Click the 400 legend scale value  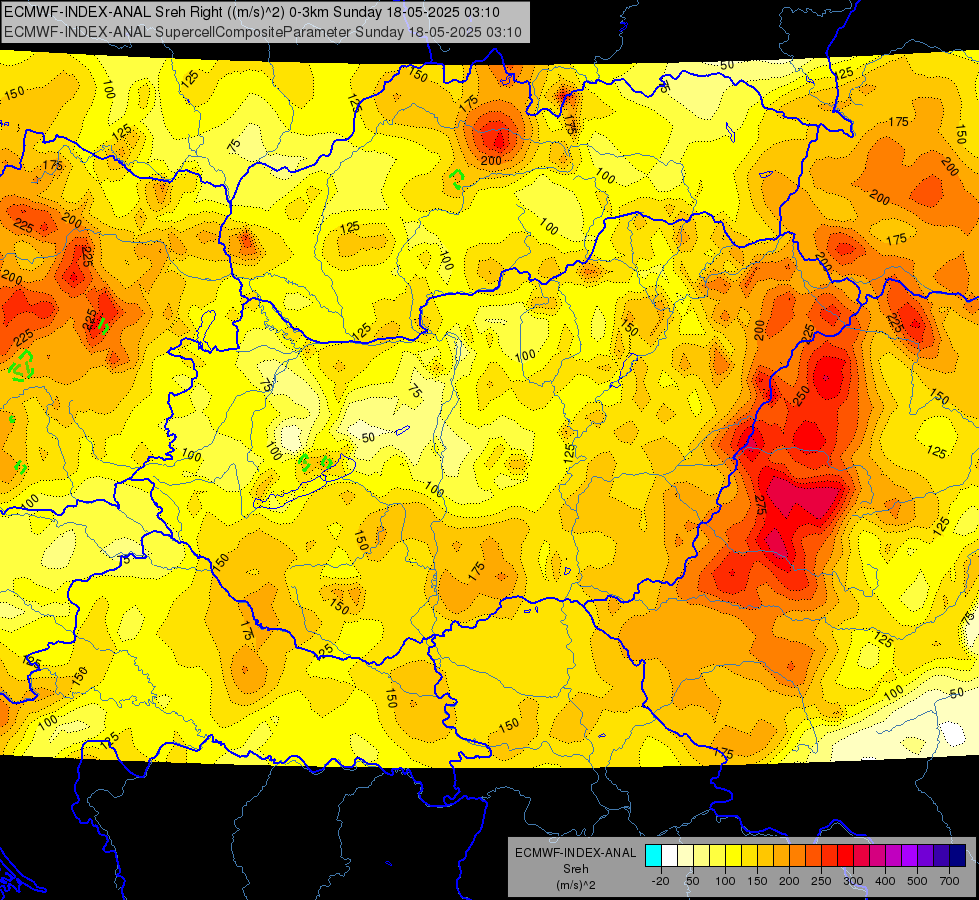(x=885, y=881)
